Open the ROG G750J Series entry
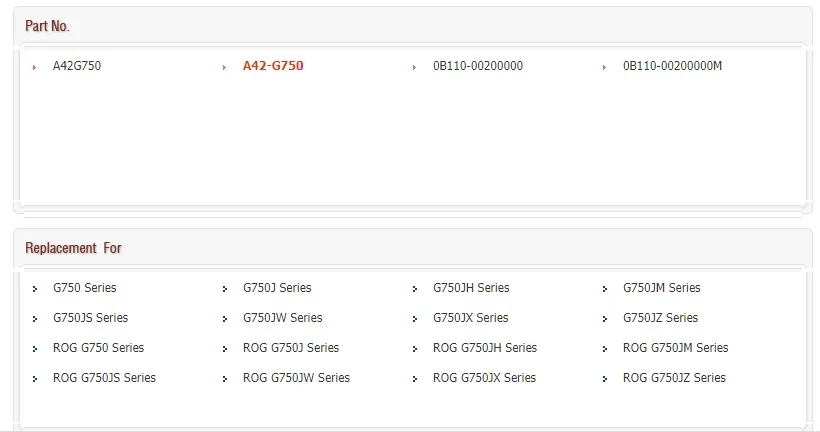Image resolution: width=820 pixels, height=432 pixels. tap(291, 348)
